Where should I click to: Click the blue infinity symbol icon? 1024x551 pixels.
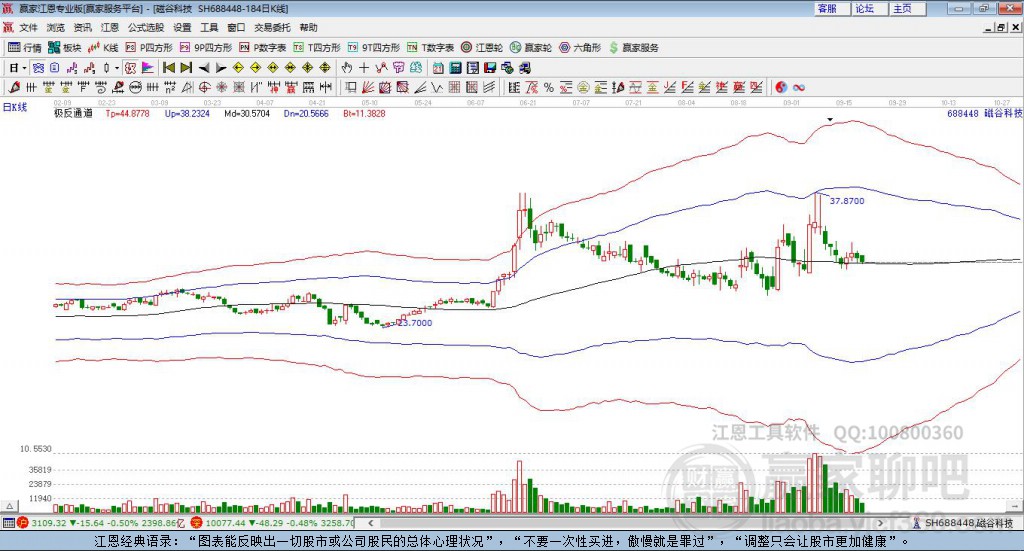799,87
